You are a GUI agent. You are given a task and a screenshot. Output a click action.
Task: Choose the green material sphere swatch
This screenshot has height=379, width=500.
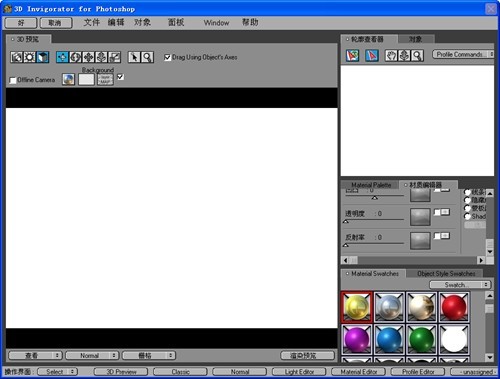coord(421,339)
